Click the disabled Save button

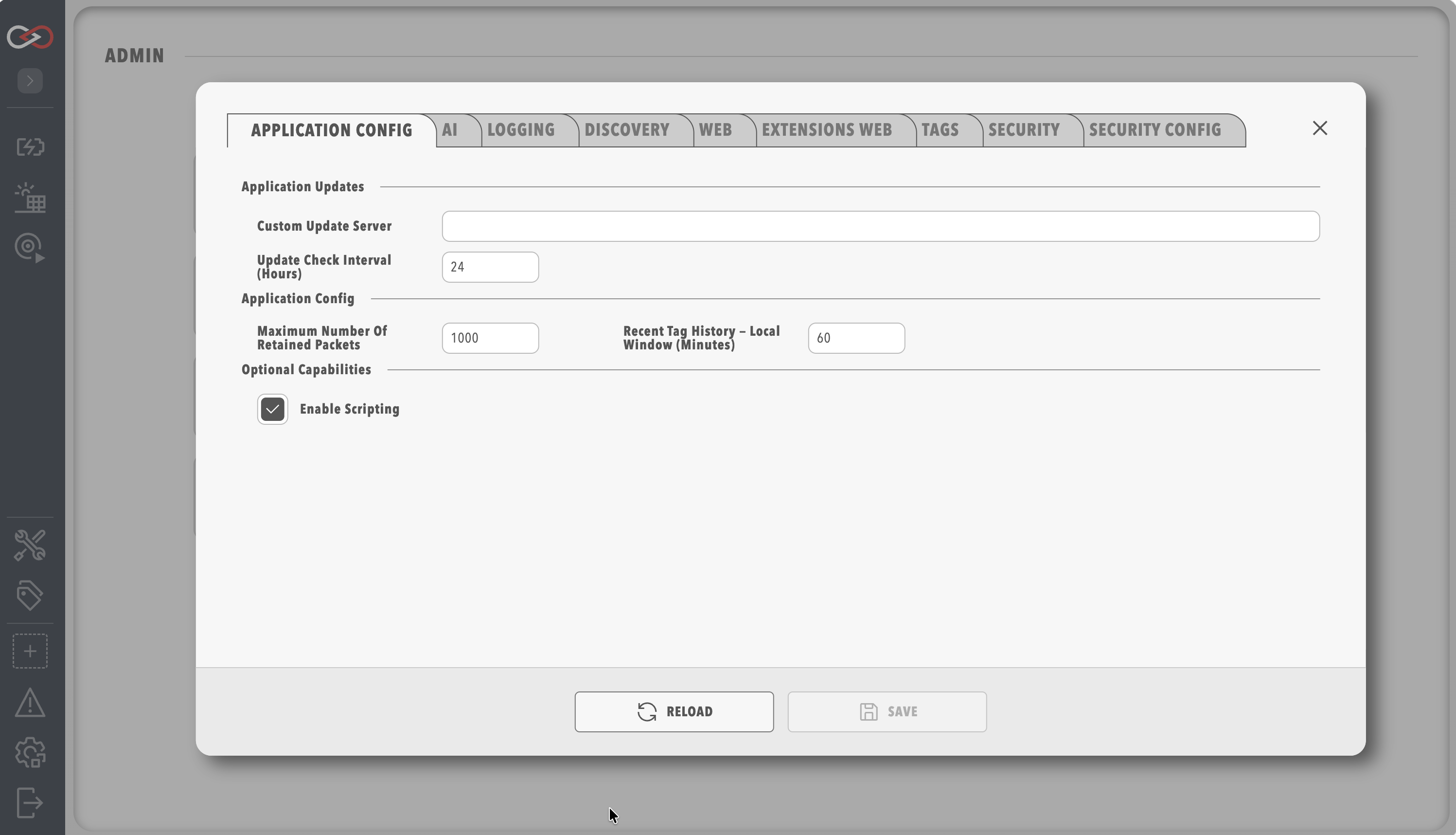(887, 711)
